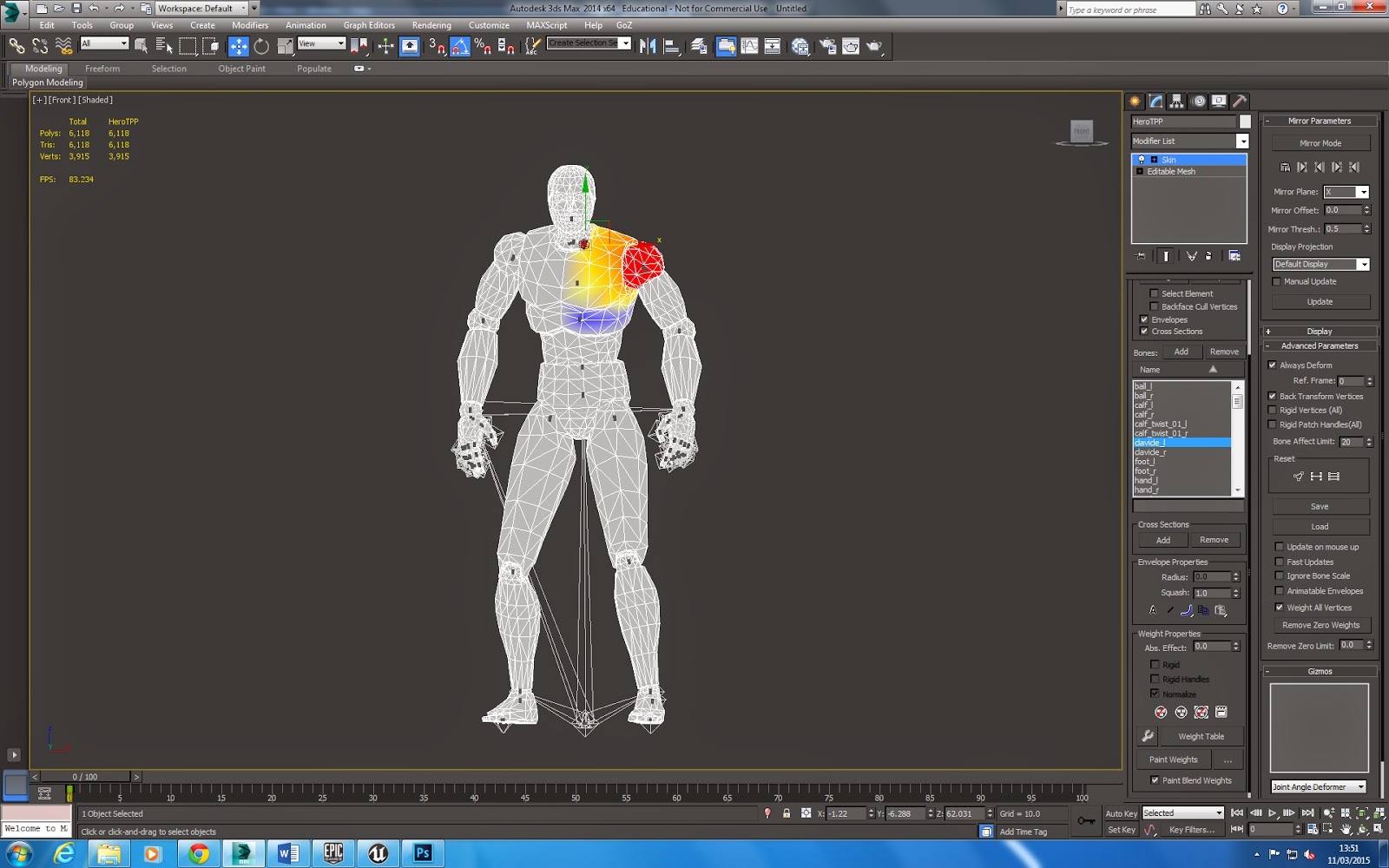Click Remove Zero Weights button
1389x868 pixels.
[x=1321, y=625]
